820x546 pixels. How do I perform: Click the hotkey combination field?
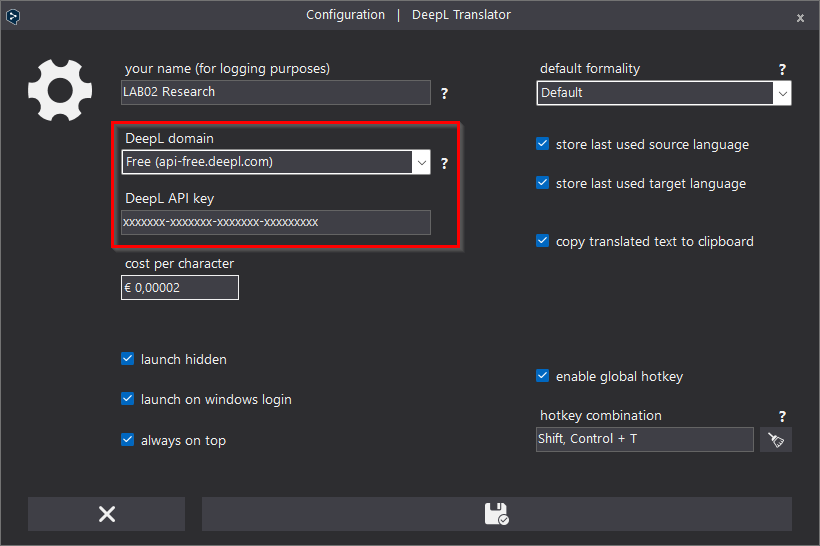[645, 439]
